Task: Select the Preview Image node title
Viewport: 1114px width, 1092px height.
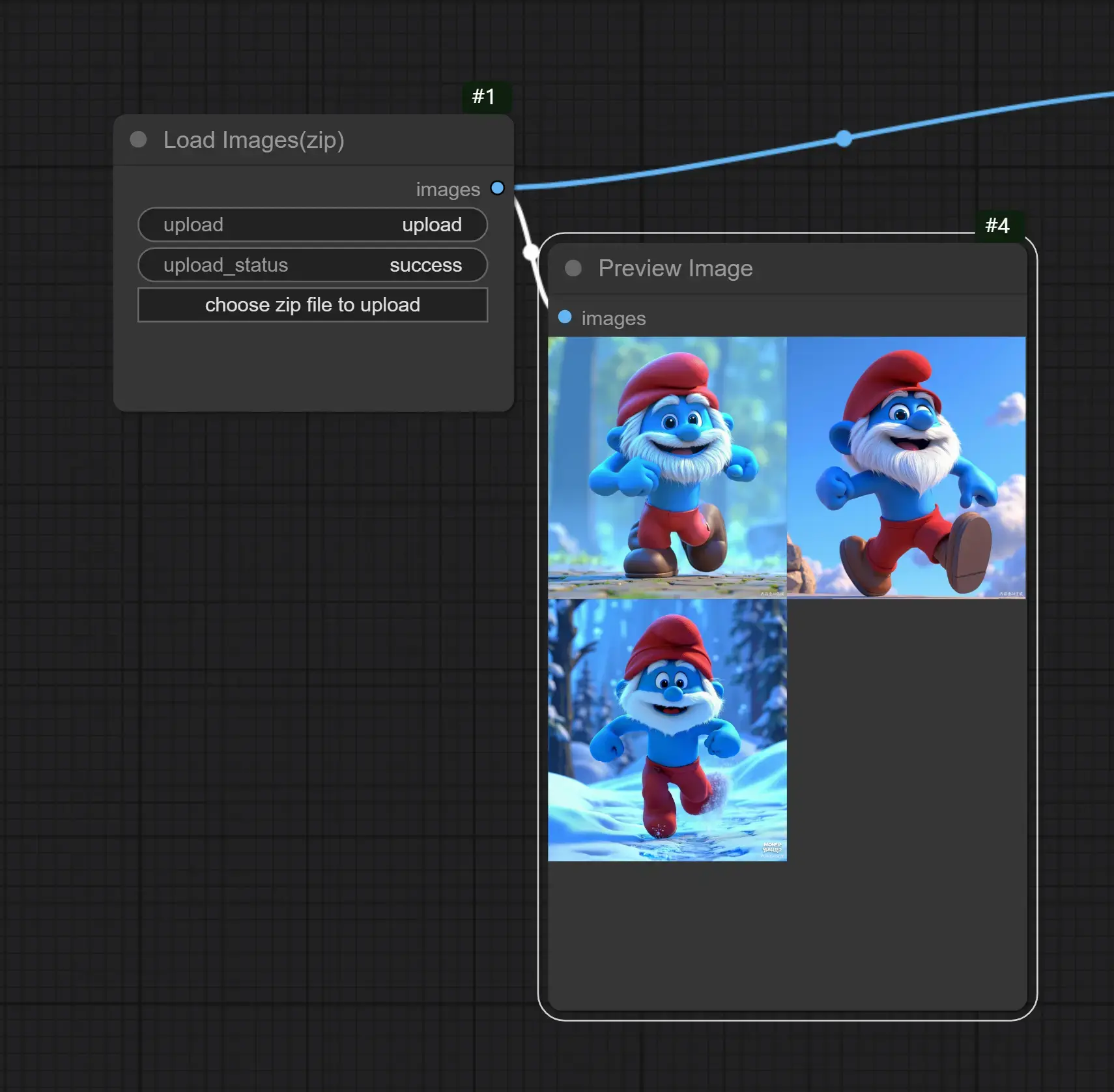Action: pyautogui.click(x=676, y=268)
